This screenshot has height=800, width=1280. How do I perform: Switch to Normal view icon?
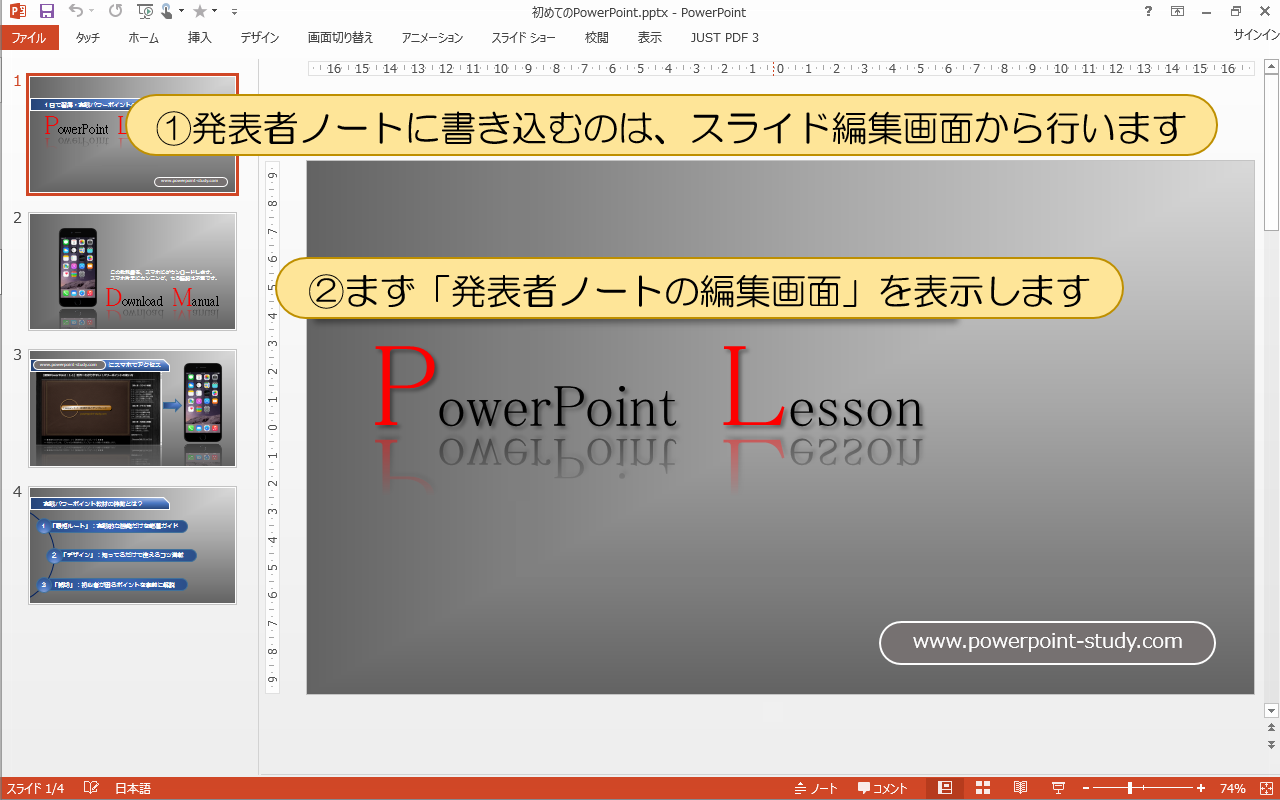click(945, 788)
